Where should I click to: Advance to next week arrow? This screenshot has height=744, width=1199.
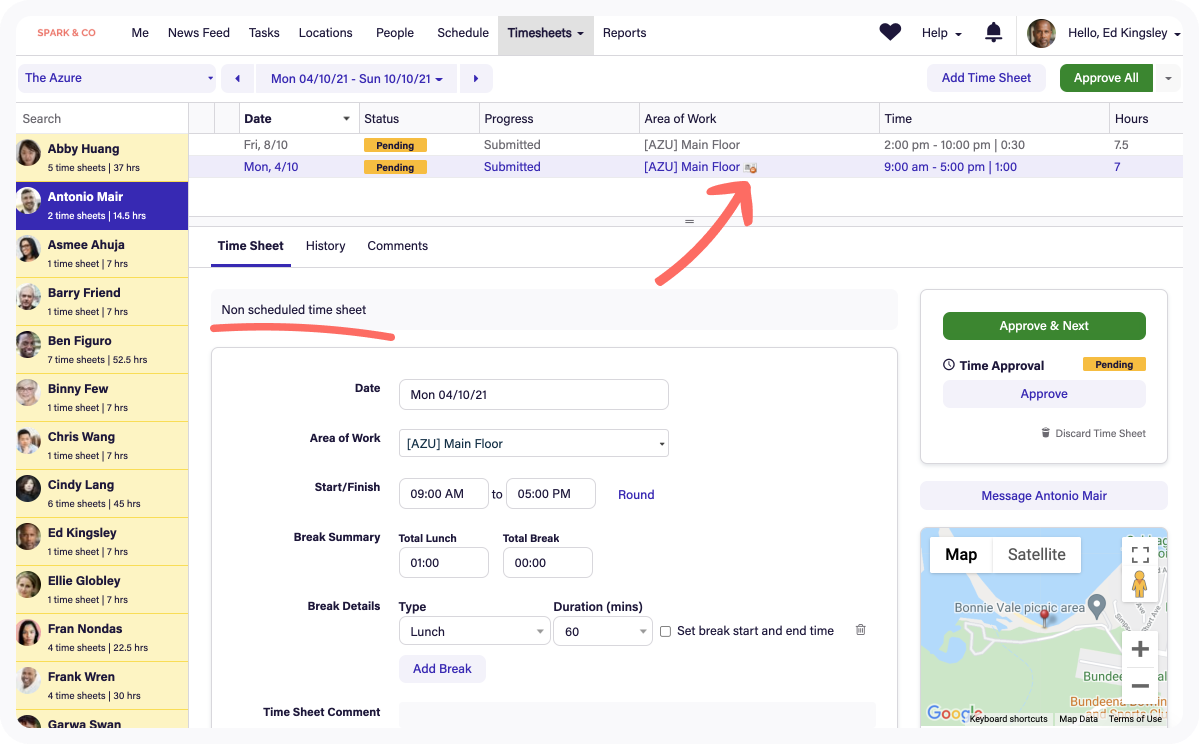point(476,78)
